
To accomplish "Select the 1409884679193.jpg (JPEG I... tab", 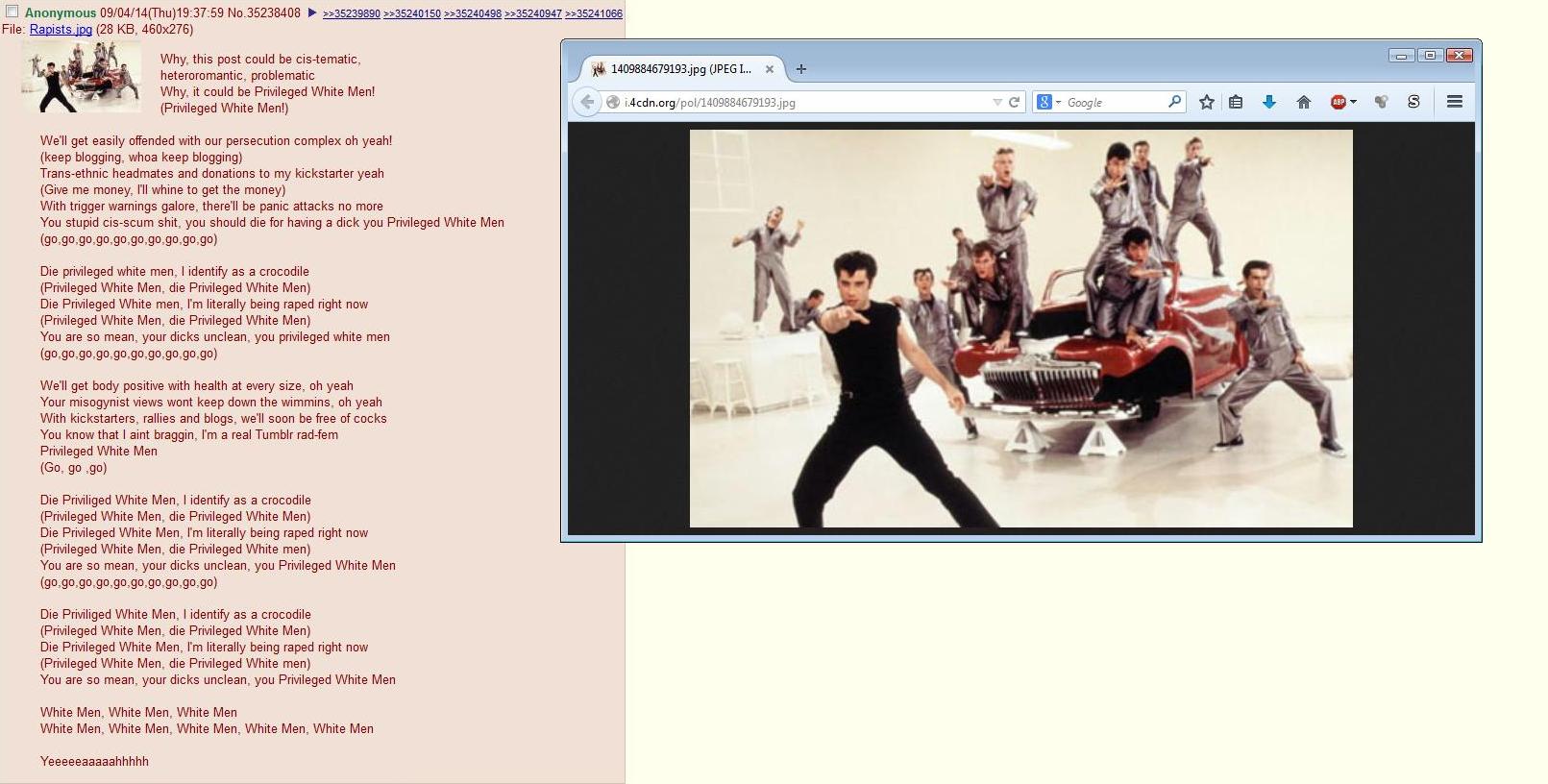I will click(683, 69).
